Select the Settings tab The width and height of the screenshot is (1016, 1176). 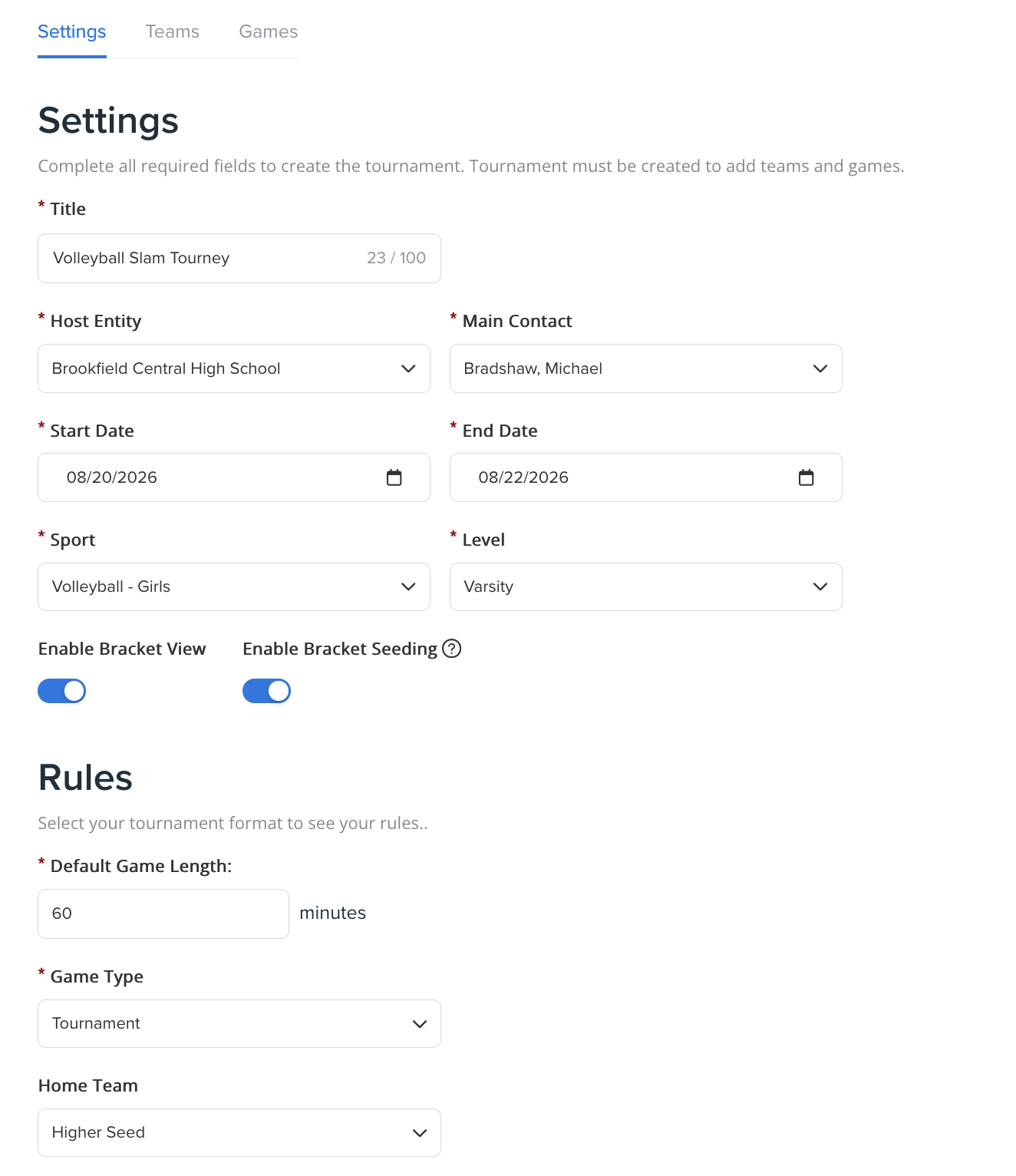pos(72,31)
